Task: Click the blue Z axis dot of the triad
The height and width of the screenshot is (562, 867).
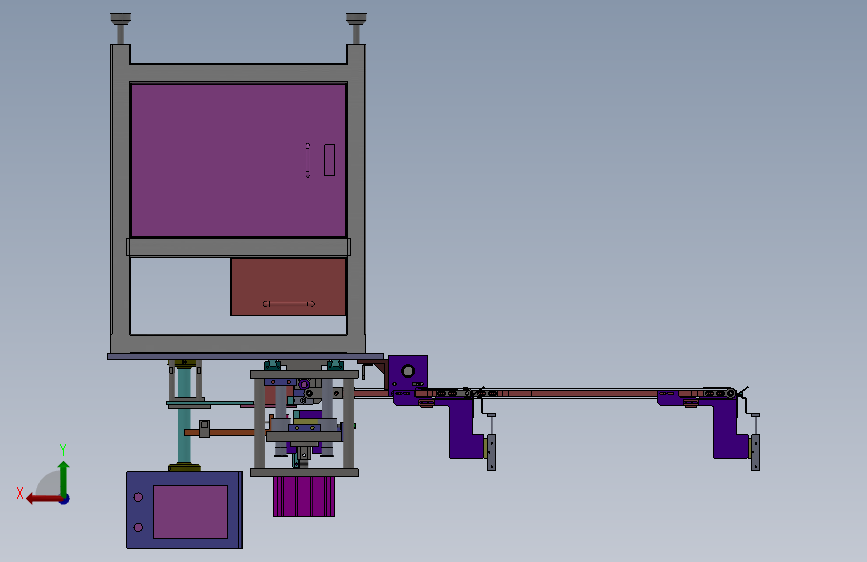Action: [x=65, y=500]
